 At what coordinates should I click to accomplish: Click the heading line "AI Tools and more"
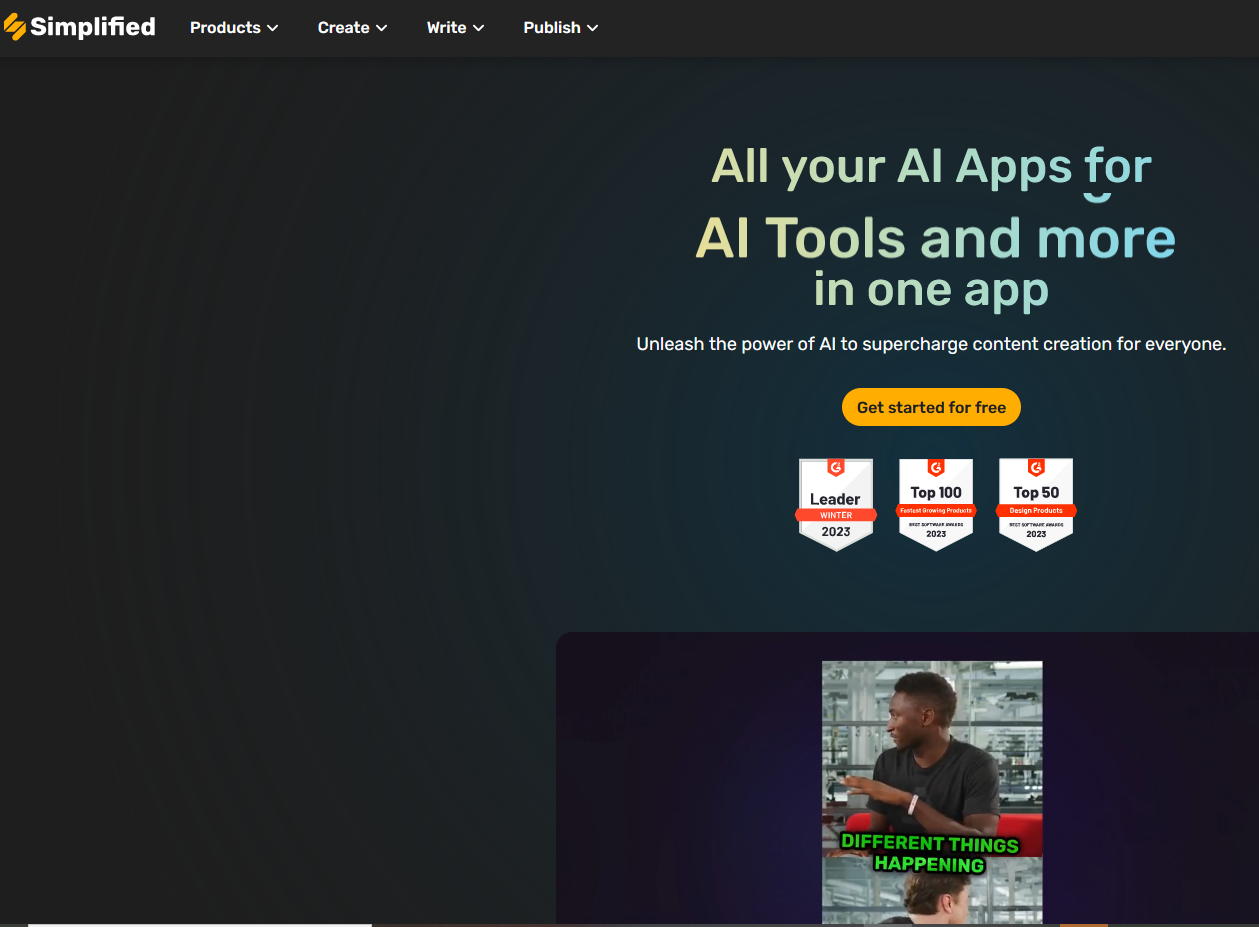tap(935, 238)
